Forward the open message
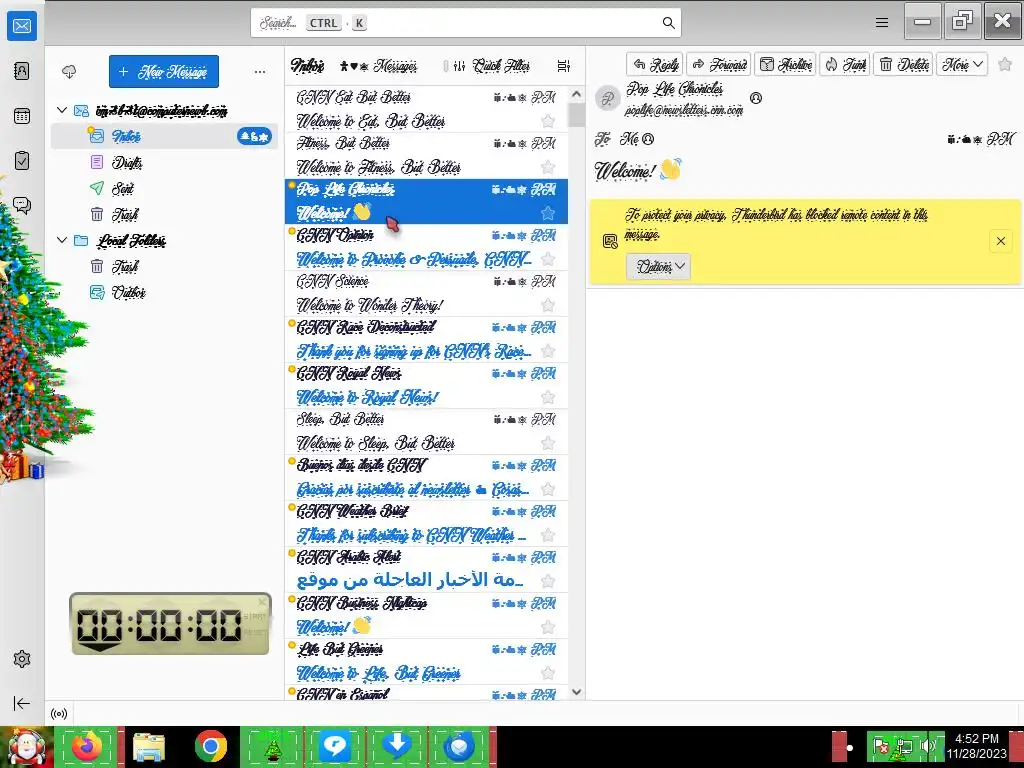Image resolution: width=1024 pixels, height=768 pixels. click(718, 64)
